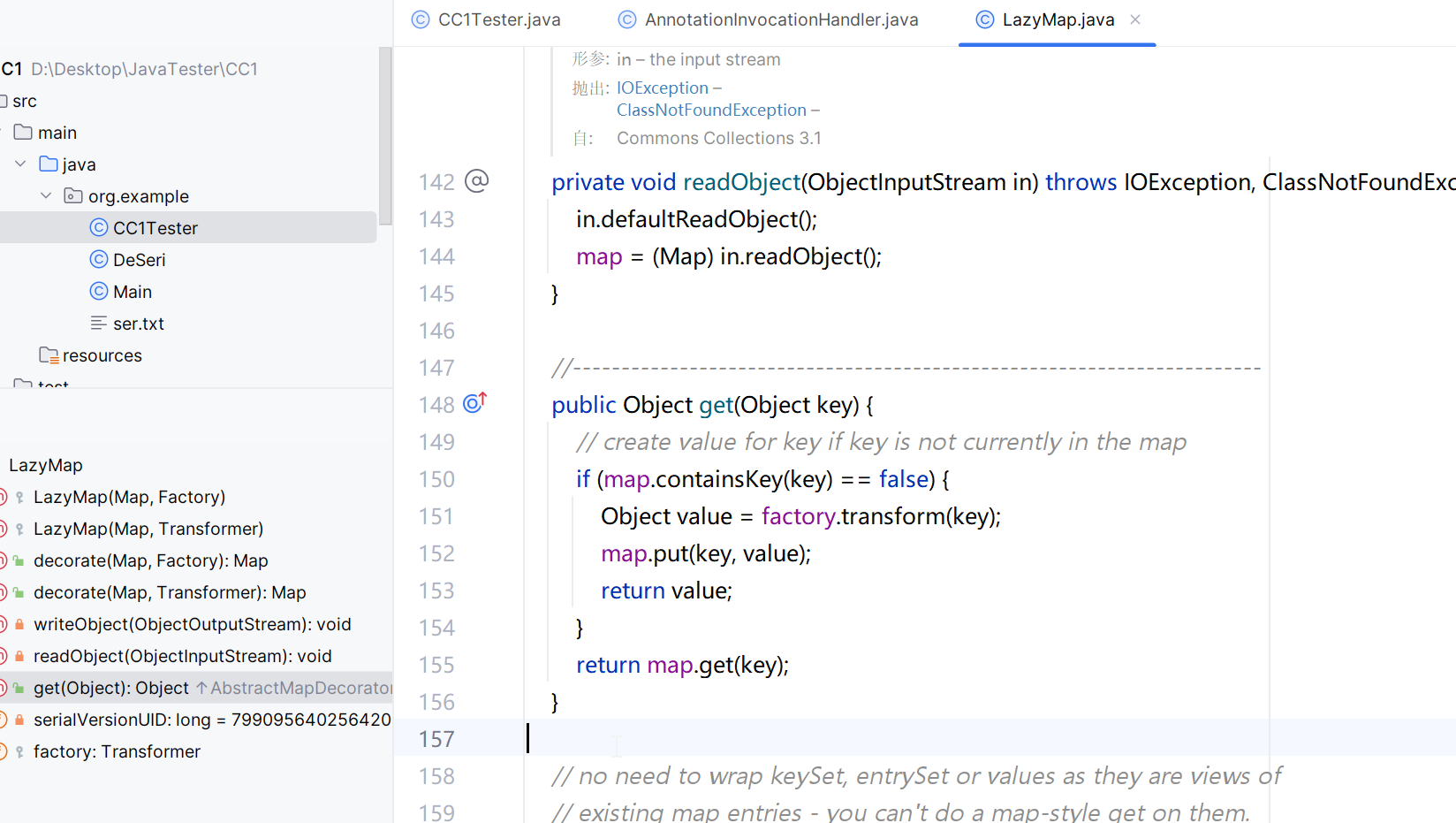Click the class icon on the AnnotationInvocationHandler.java tab
Screen dimensions: 1456x823
click(627, 19)
